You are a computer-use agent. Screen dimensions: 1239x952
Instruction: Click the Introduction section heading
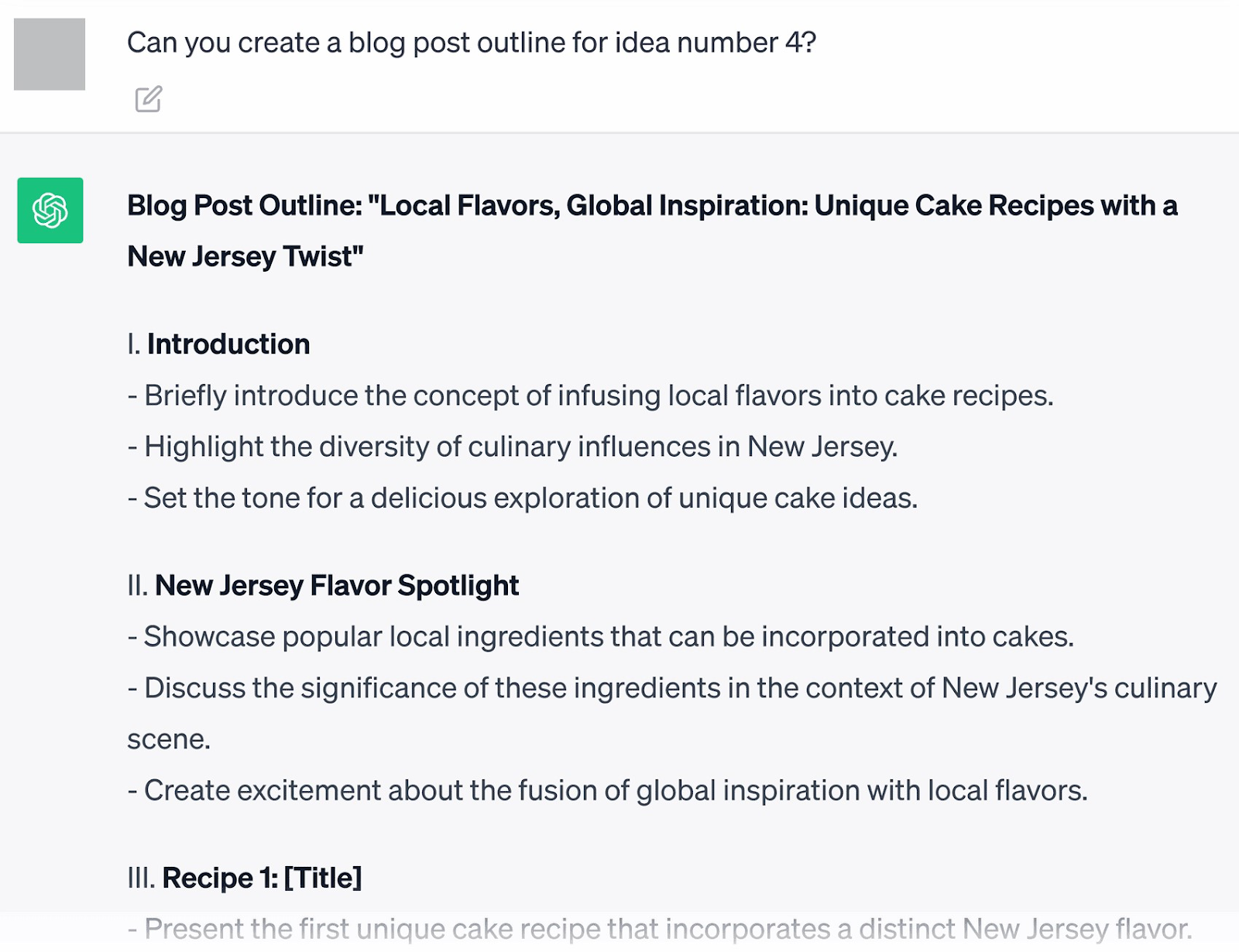(x=228, y=343)
